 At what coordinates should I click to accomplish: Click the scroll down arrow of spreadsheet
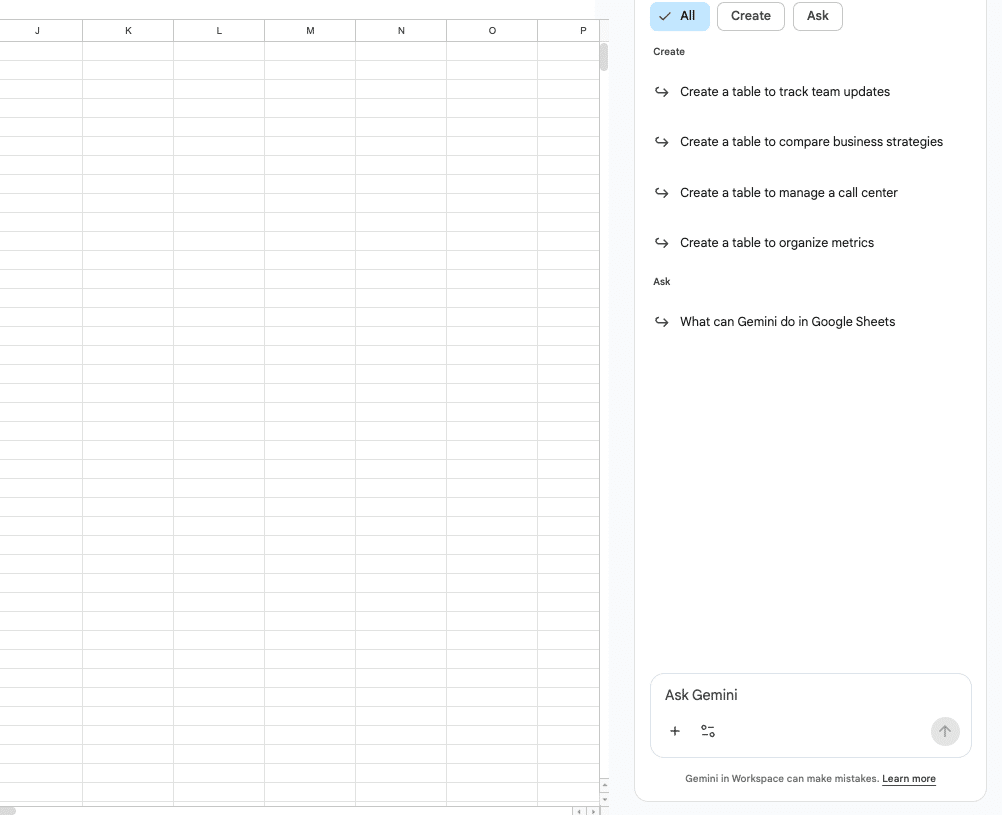click(x=605, y=799)
